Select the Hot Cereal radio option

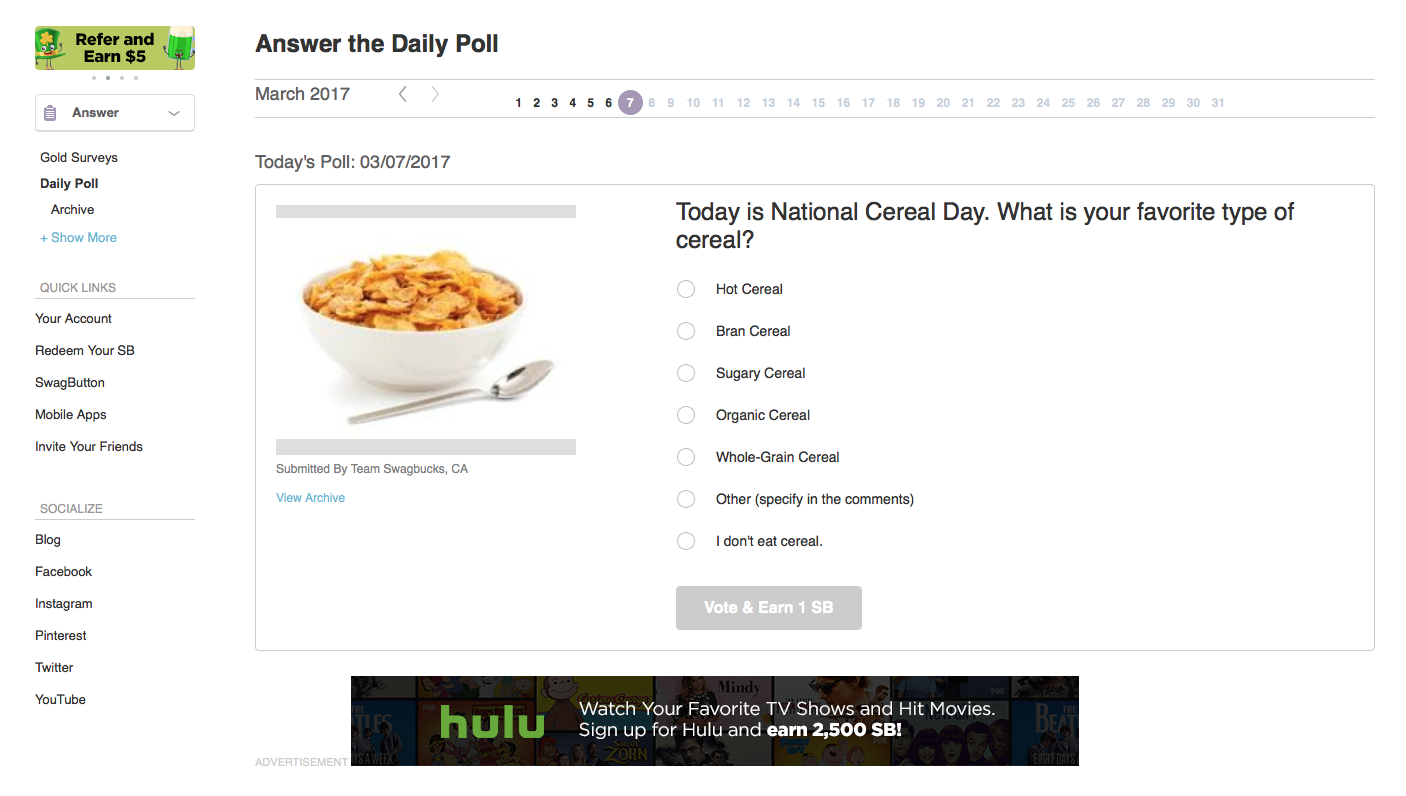point(686,289)
